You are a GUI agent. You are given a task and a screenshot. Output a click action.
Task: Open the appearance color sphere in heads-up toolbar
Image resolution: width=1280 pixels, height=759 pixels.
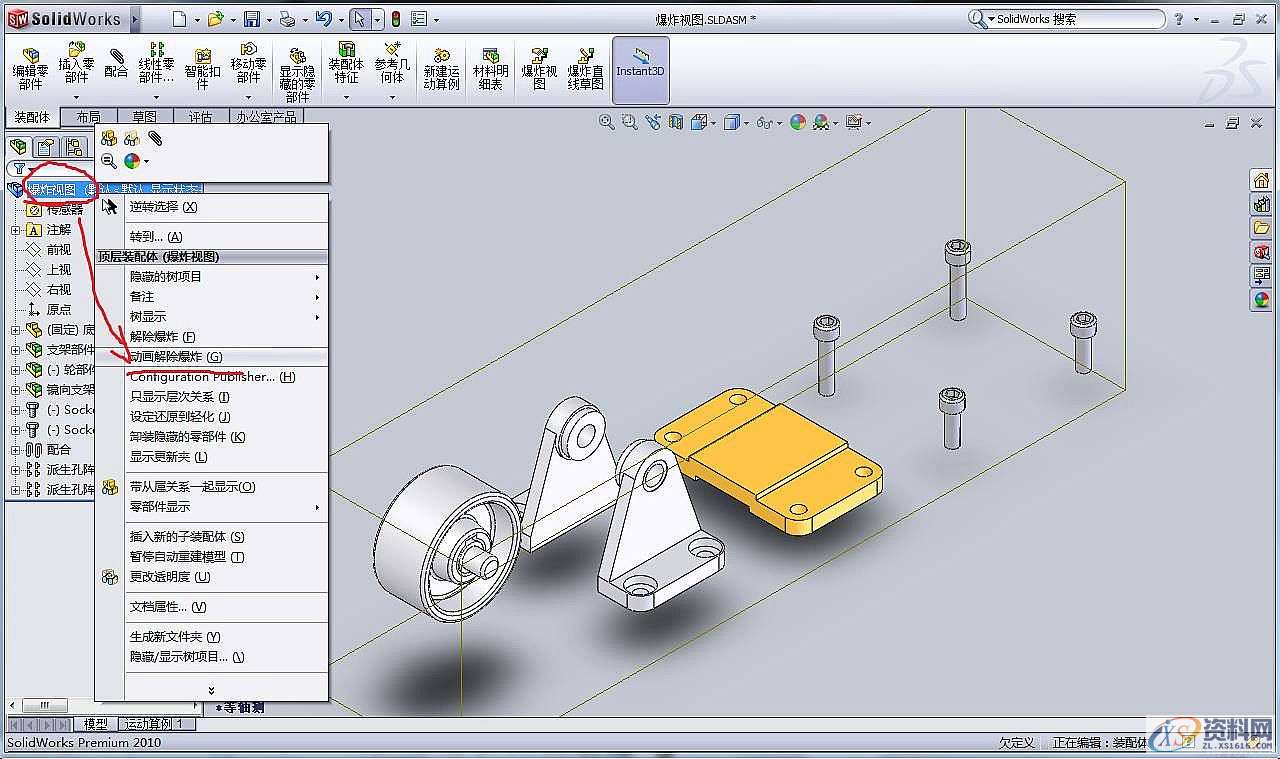[x=797, y=121]
